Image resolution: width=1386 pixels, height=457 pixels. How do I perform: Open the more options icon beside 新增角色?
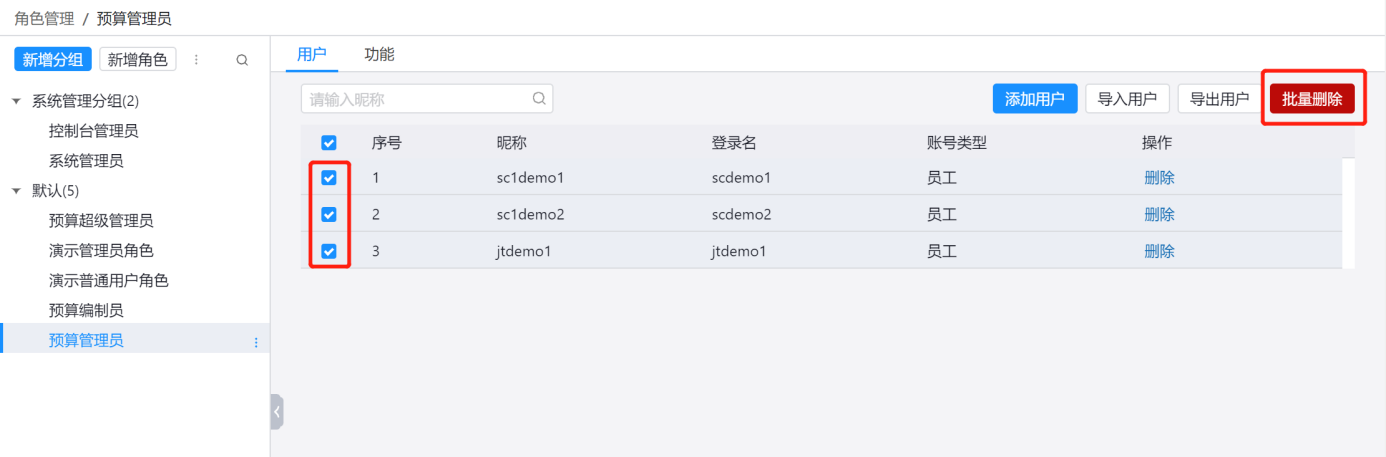(x=196, y=60)
